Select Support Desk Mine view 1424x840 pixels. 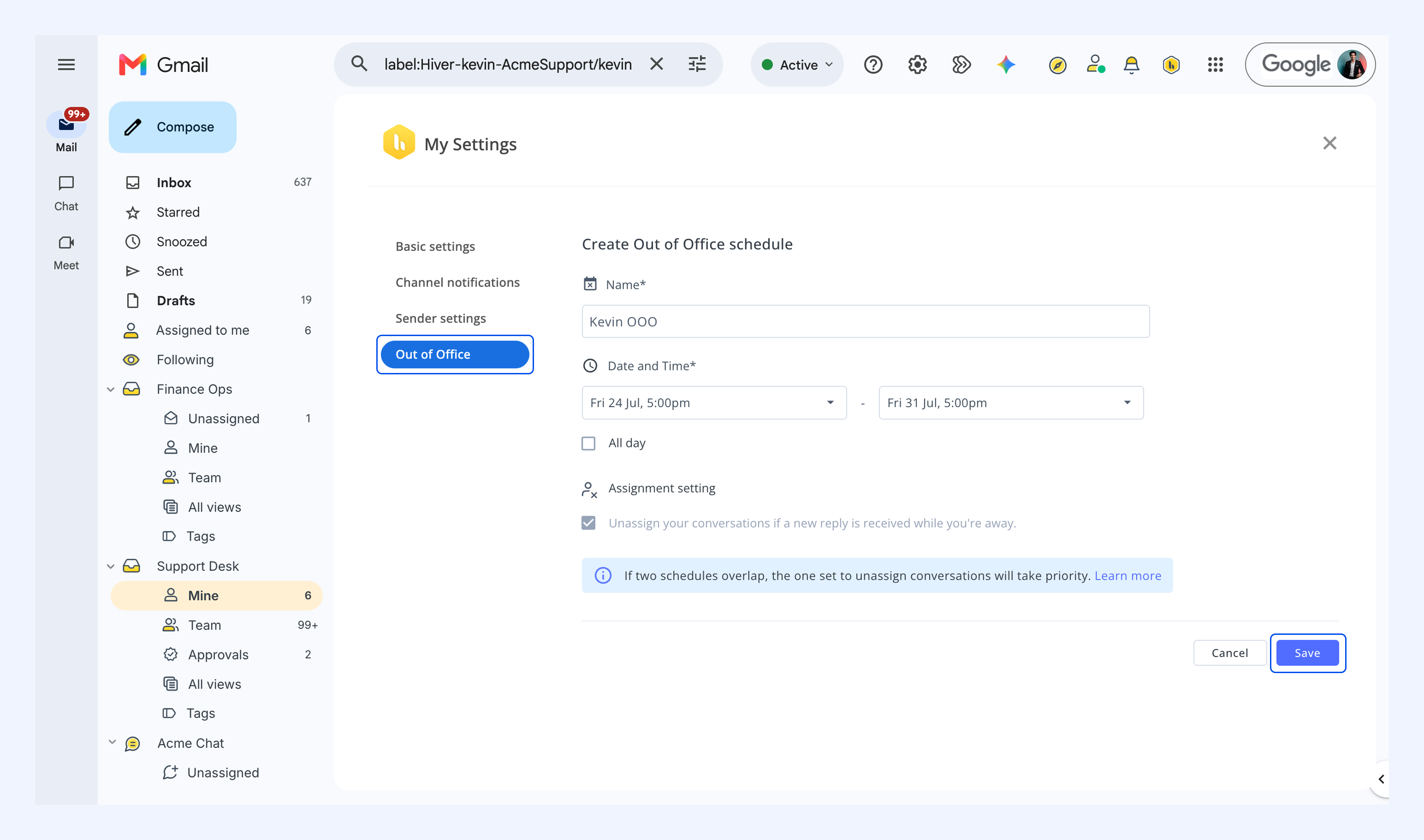(217, 596)
